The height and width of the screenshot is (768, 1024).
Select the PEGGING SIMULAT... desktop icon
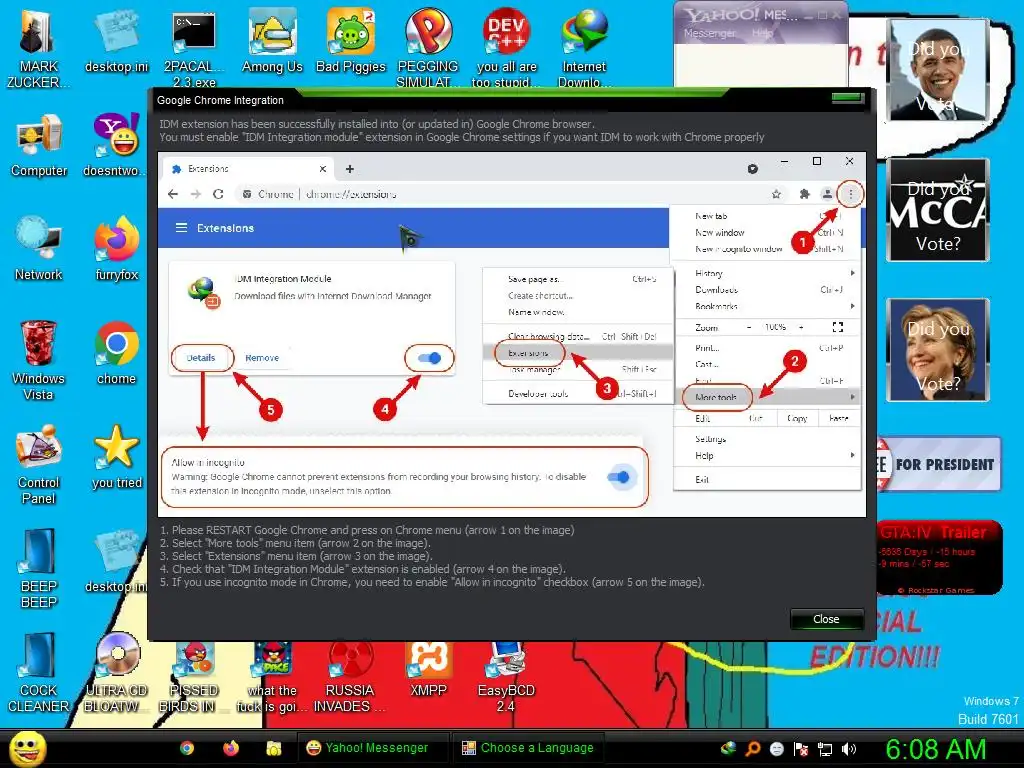pyautogui.click(x=428, y=47)
